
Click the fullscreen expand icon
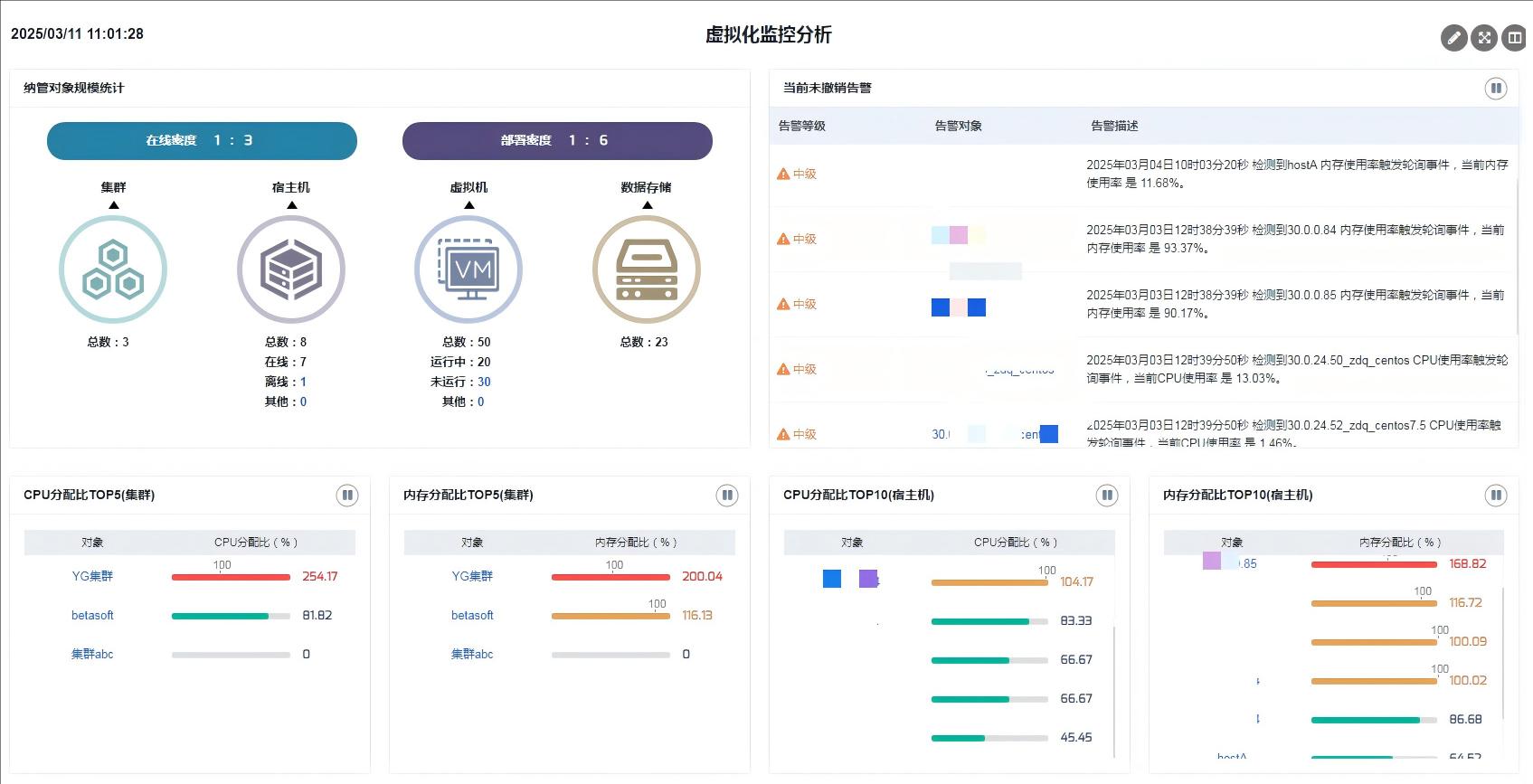coord(1484,38)
